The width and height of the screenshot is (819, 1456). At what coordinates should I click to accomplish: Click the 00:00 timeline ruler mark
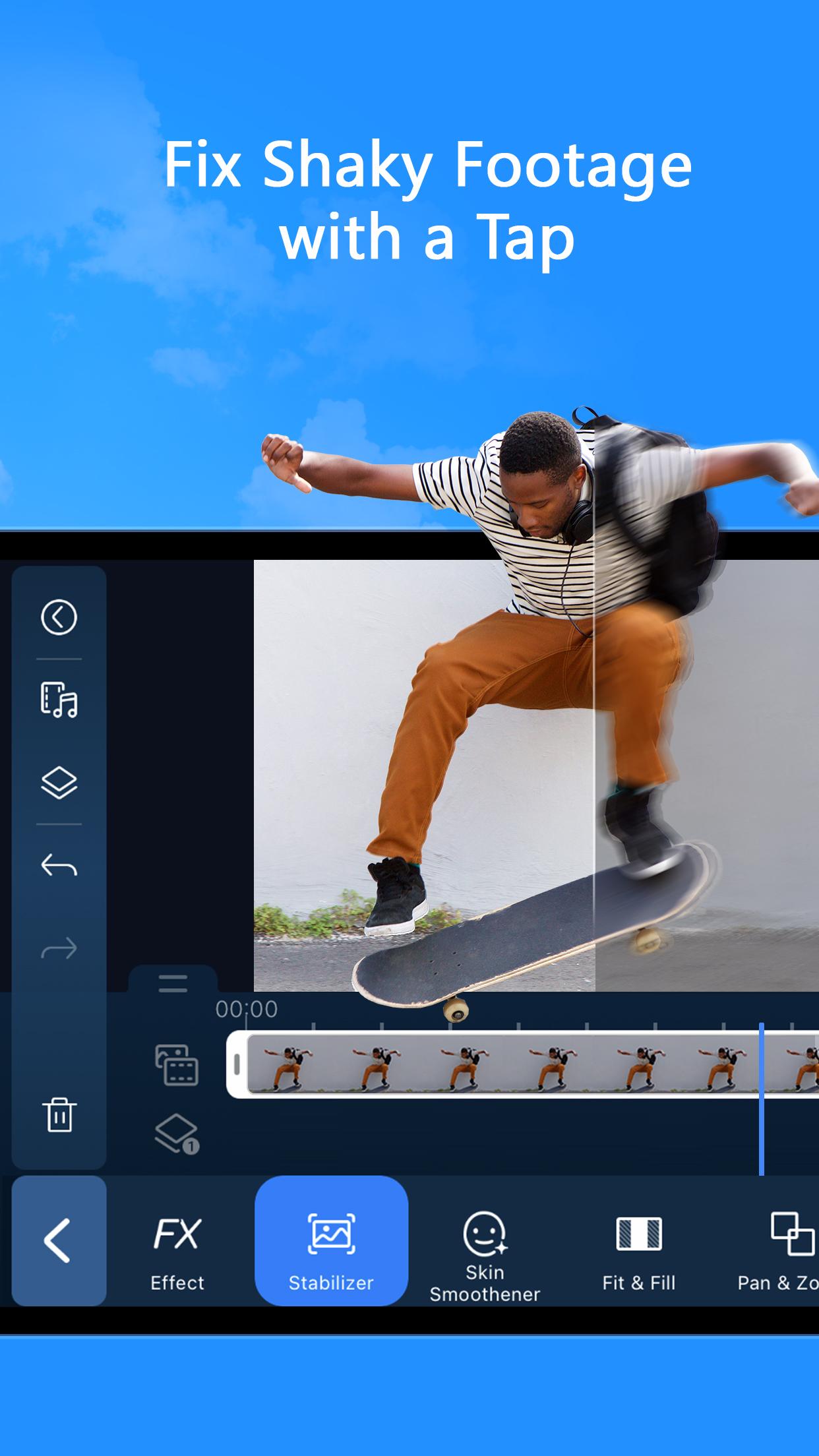[x=247, y=1009]
